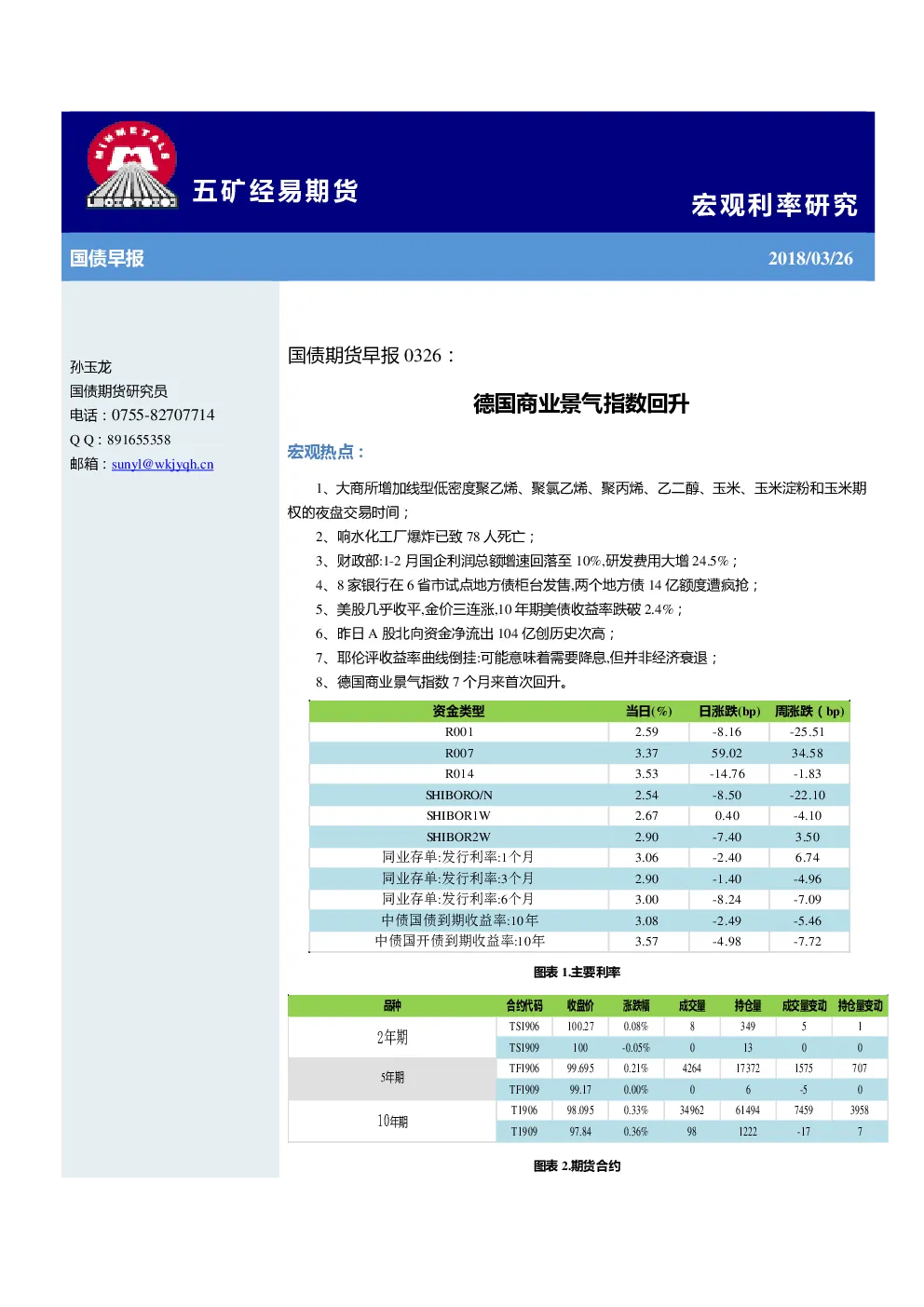The image size is (924, 1307).
Task: Click the caption 图表 1.主要利率
Action: (577, 973)
